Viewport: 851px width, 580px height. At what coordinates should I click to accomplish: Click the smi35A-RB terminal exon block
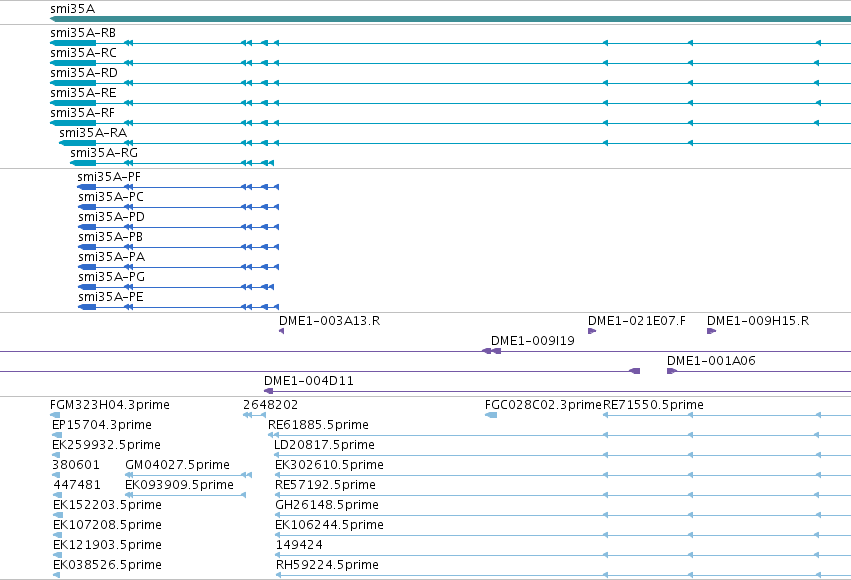click(x=73, y=43)
